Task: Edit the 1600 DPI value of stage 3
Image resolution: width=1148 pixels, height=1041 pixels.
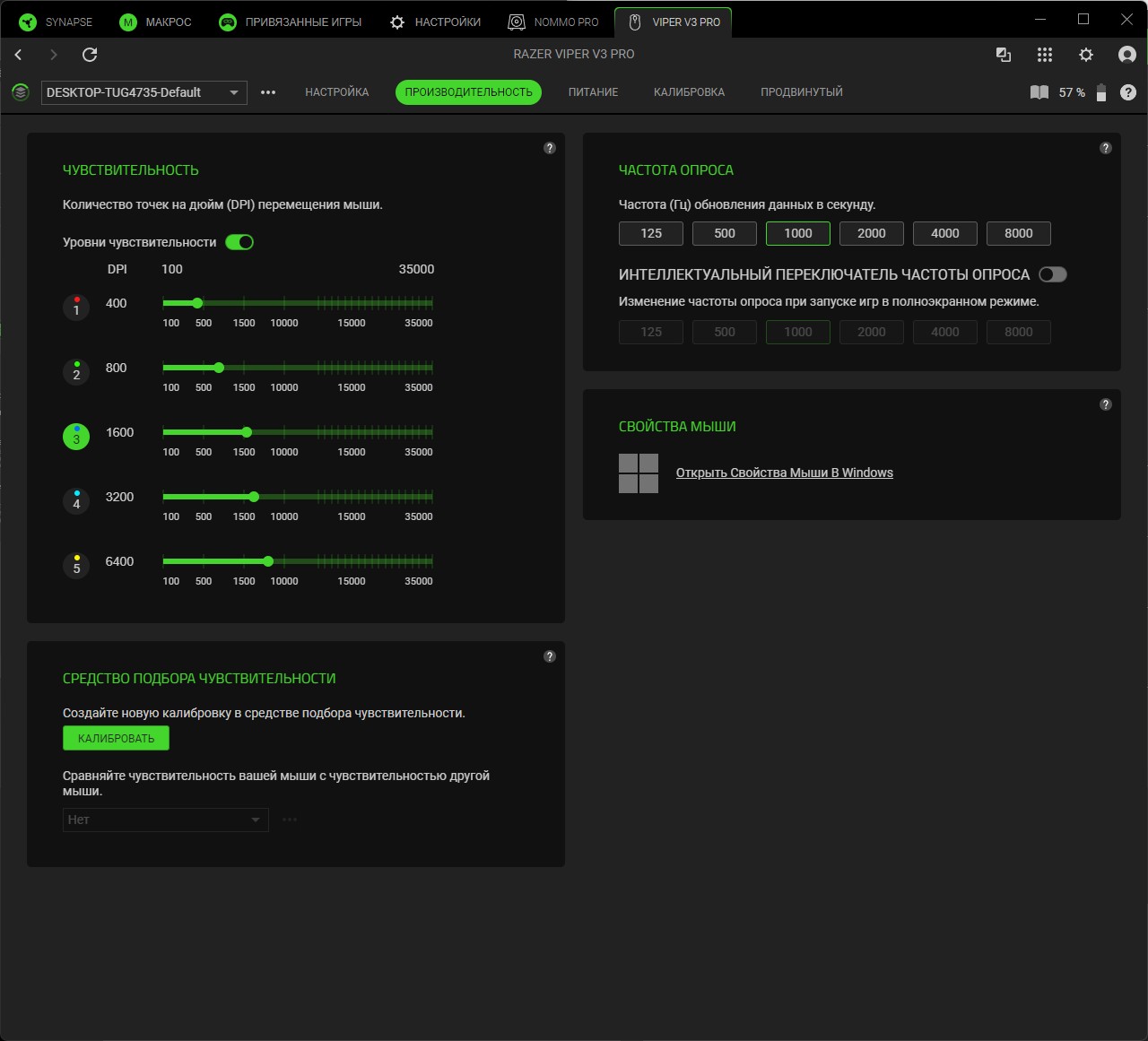Action: pos(119,432)
